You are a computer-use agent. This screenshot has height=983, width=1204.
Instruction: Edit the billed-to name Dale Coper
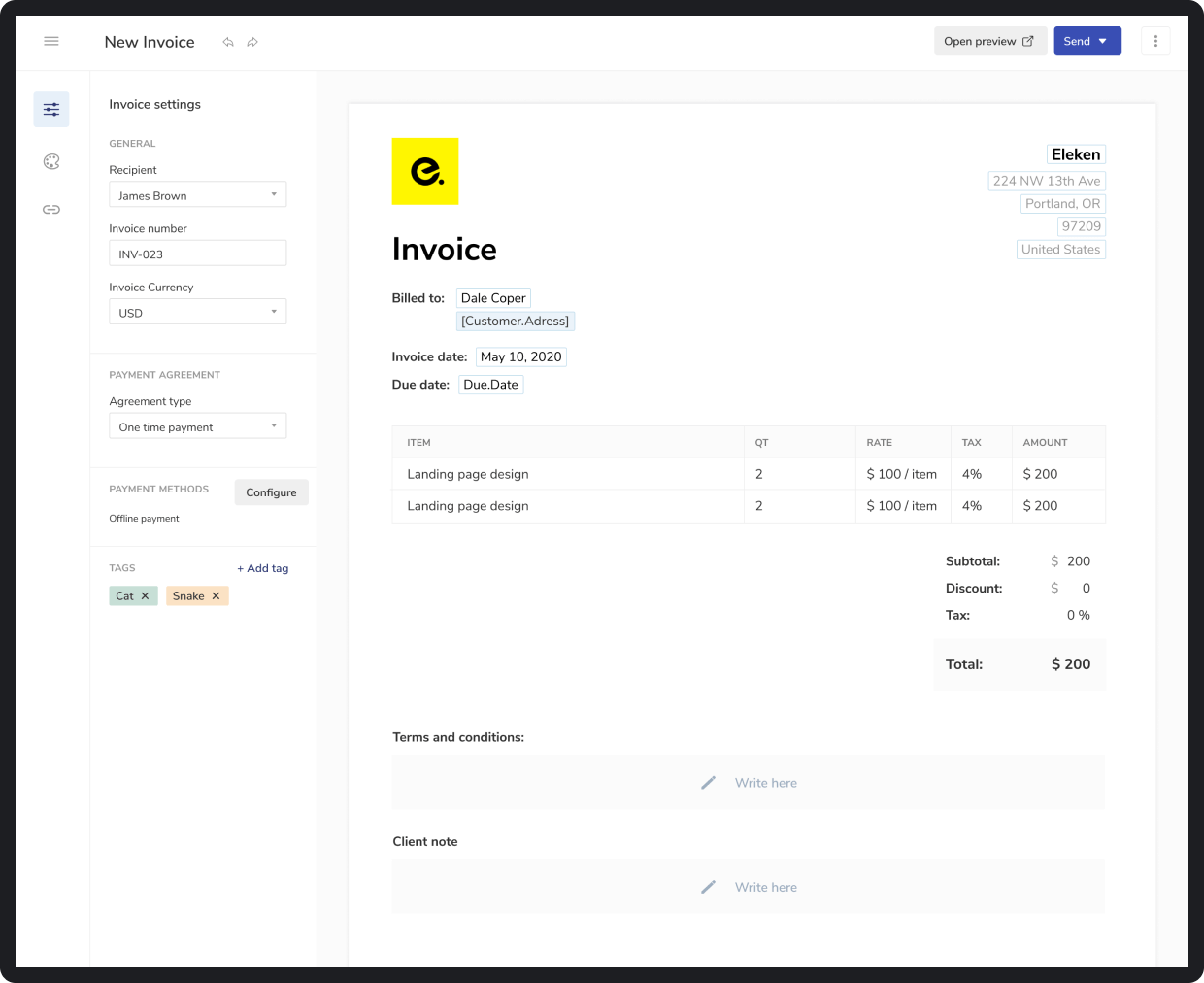(493, 298)
